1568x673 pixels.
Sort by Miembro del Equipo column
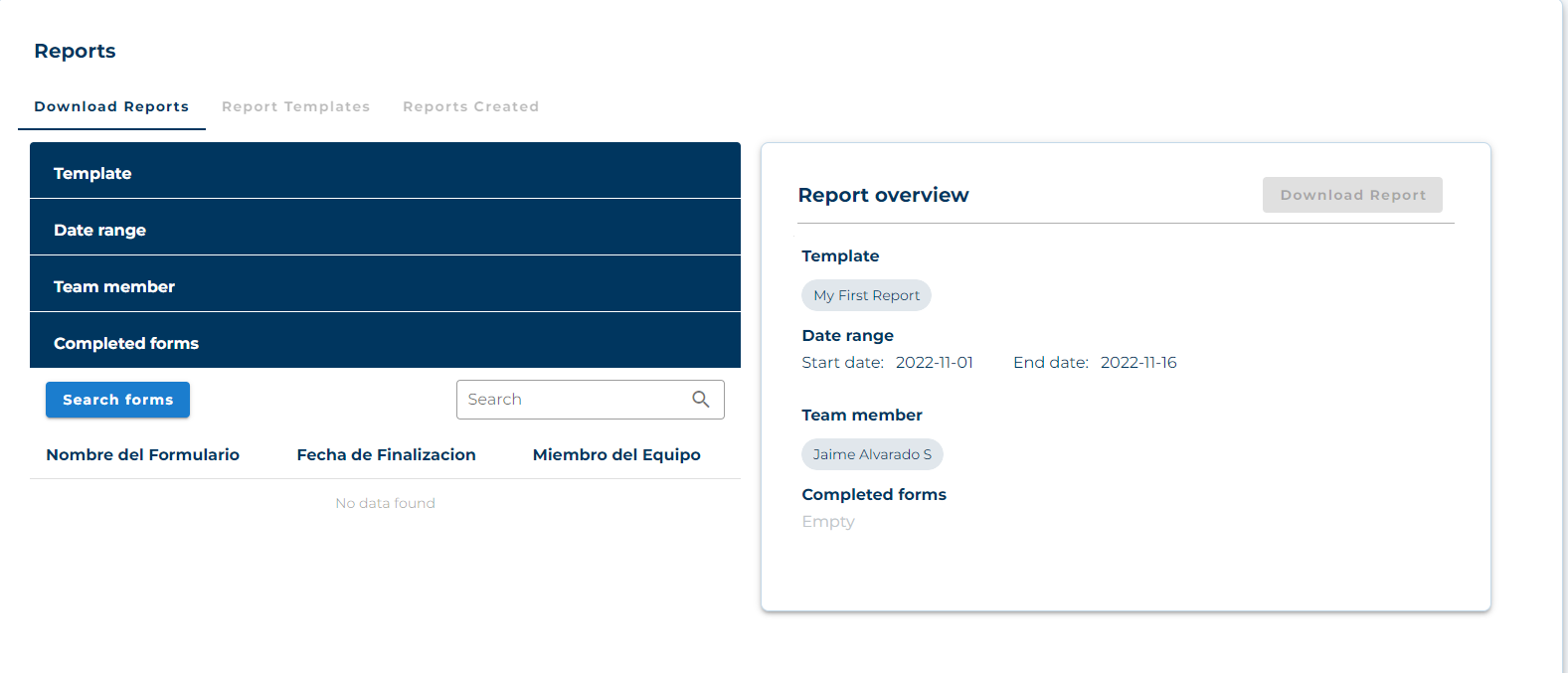pos(616,454)
